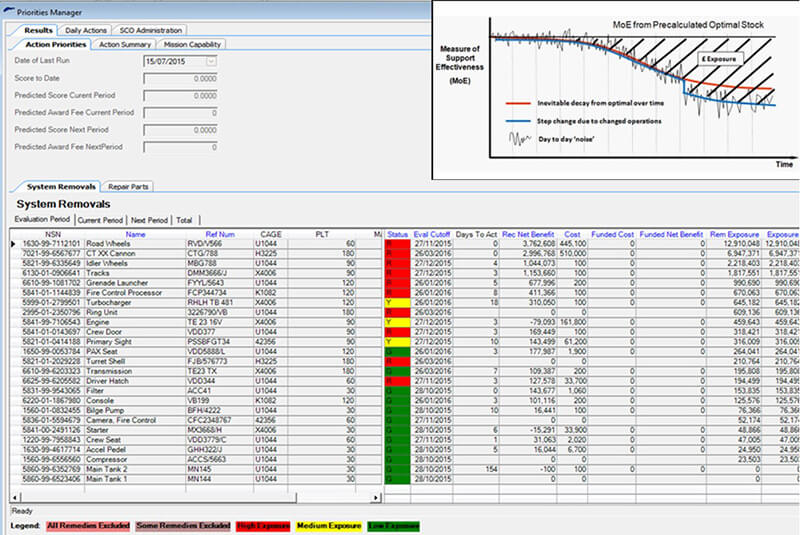Viewport: 800px width, 535px height.
Task: Click the Low Exposure legend swatch
Action: click(x=393, y=526)
